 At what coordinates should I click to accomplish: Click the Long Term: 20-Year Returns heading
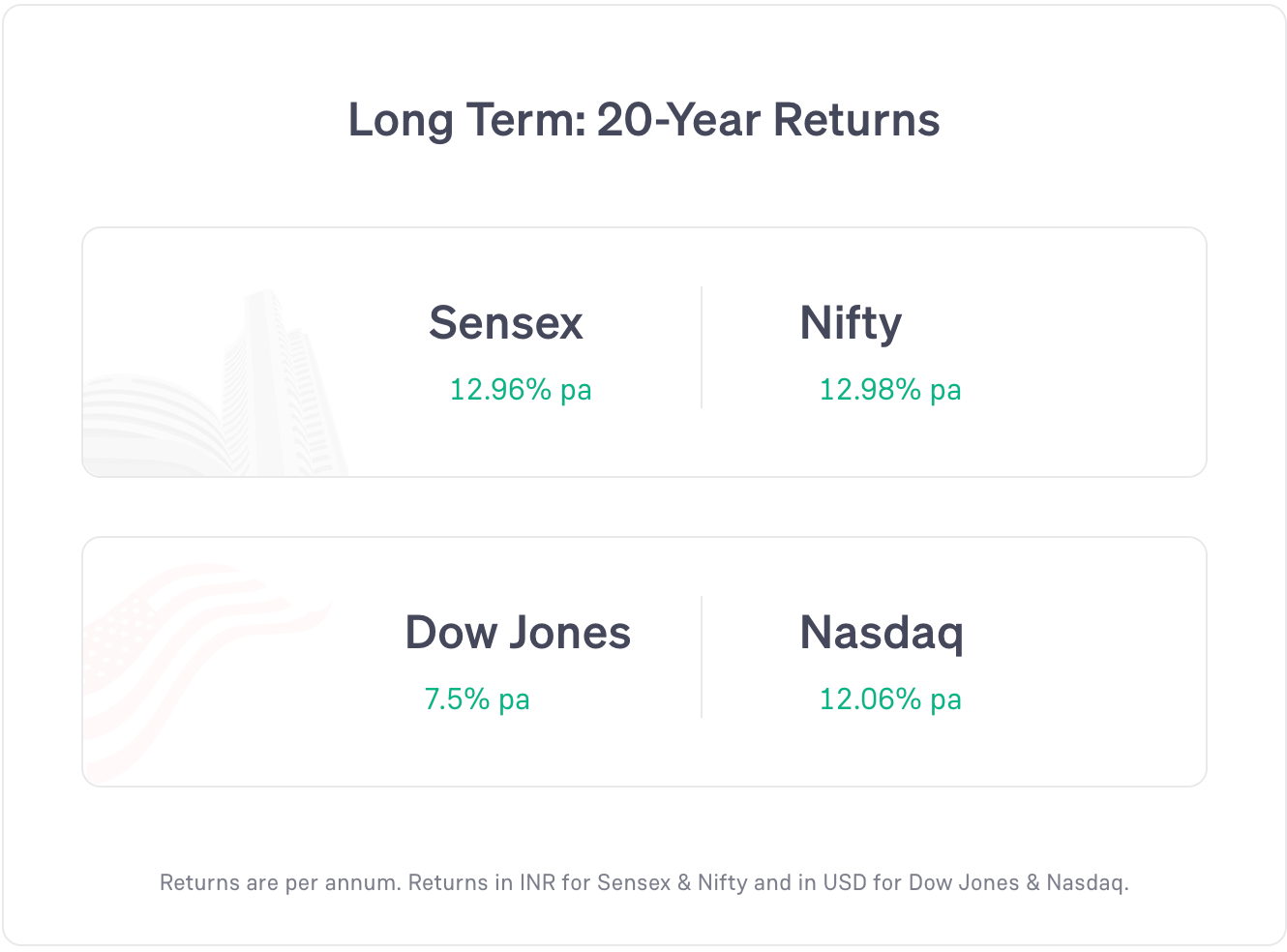pos(643,121)
